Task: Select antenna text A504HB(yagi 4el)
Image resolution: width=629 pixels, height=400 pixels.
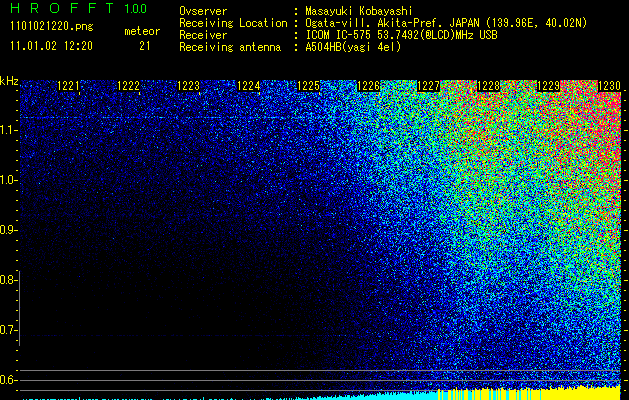Action: click(353, 47)
